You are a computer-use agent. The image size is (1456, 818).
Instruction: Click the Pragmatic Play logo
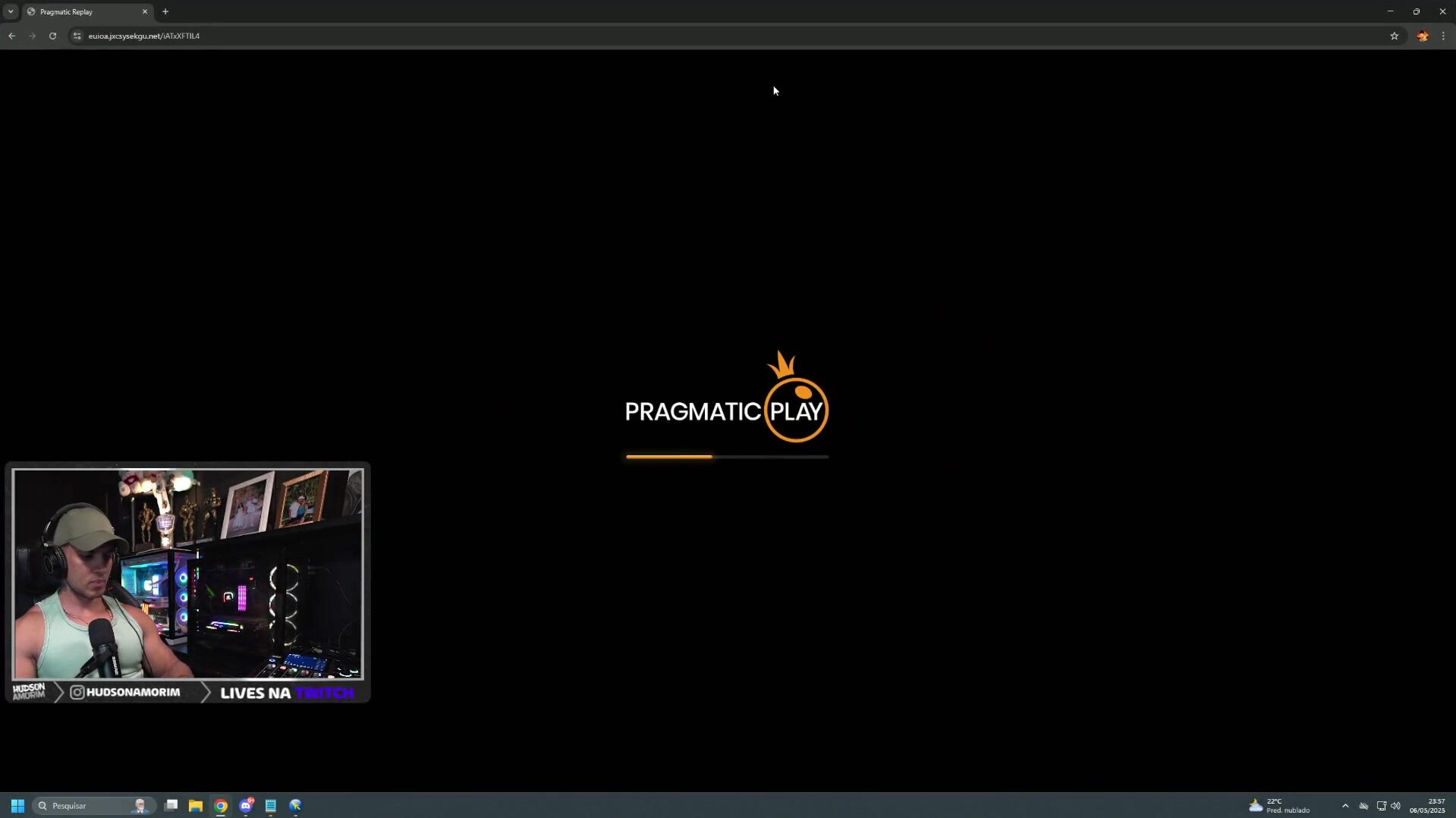(727, 397)
